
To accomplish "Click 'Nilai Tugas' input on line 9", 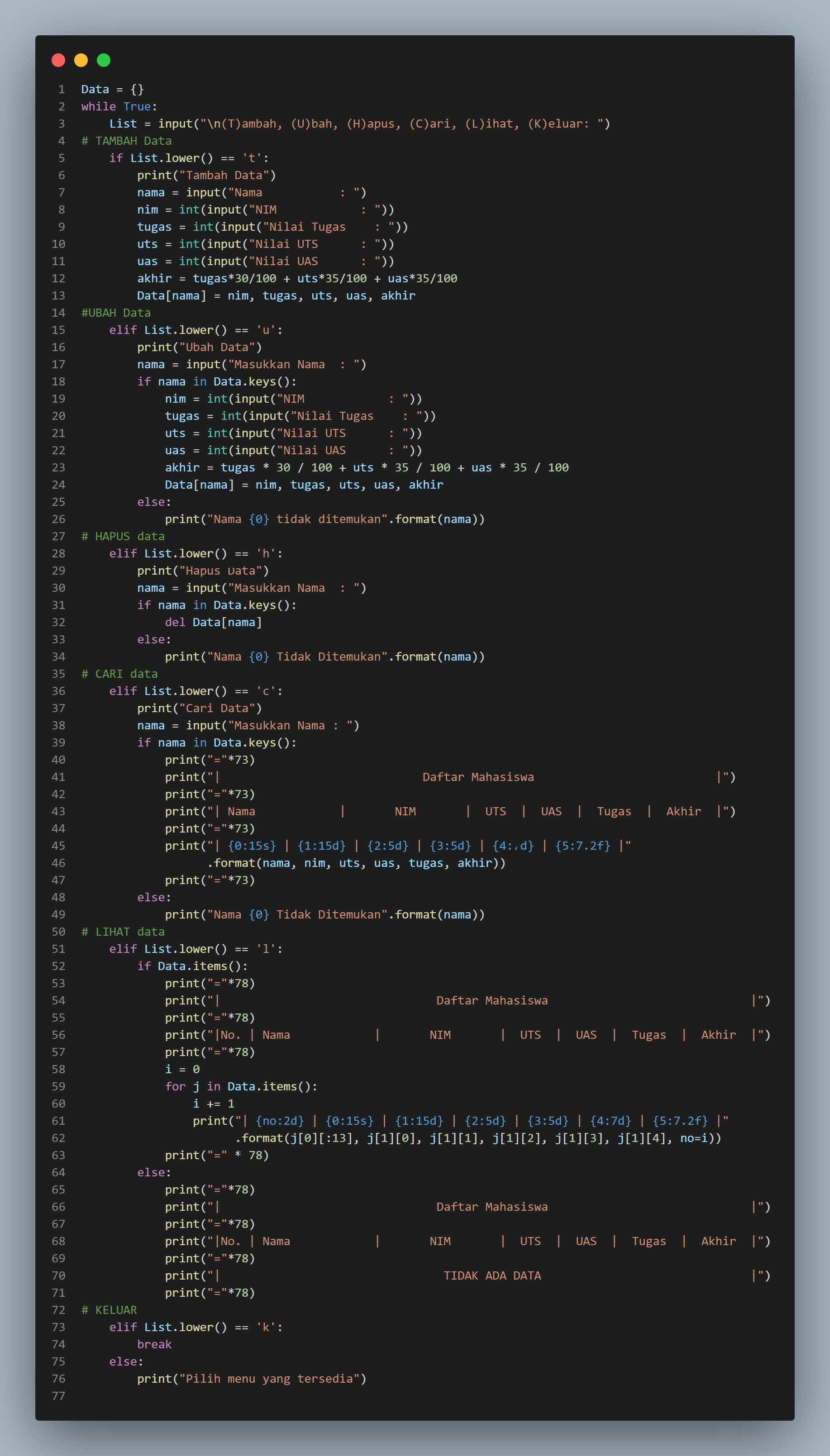I will click(x=272, y=227).
